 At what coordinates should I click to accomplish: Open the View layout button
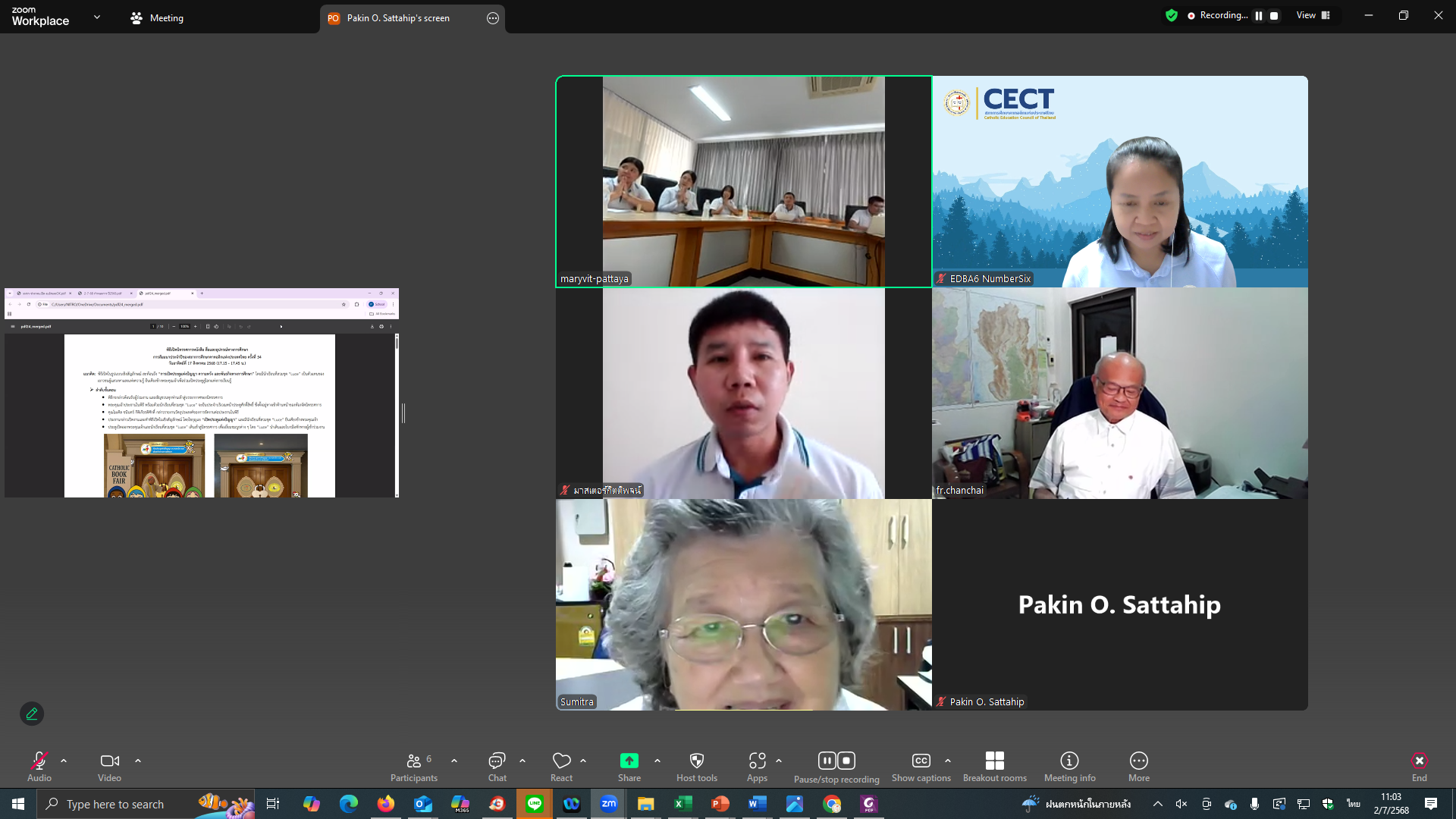1313,15
